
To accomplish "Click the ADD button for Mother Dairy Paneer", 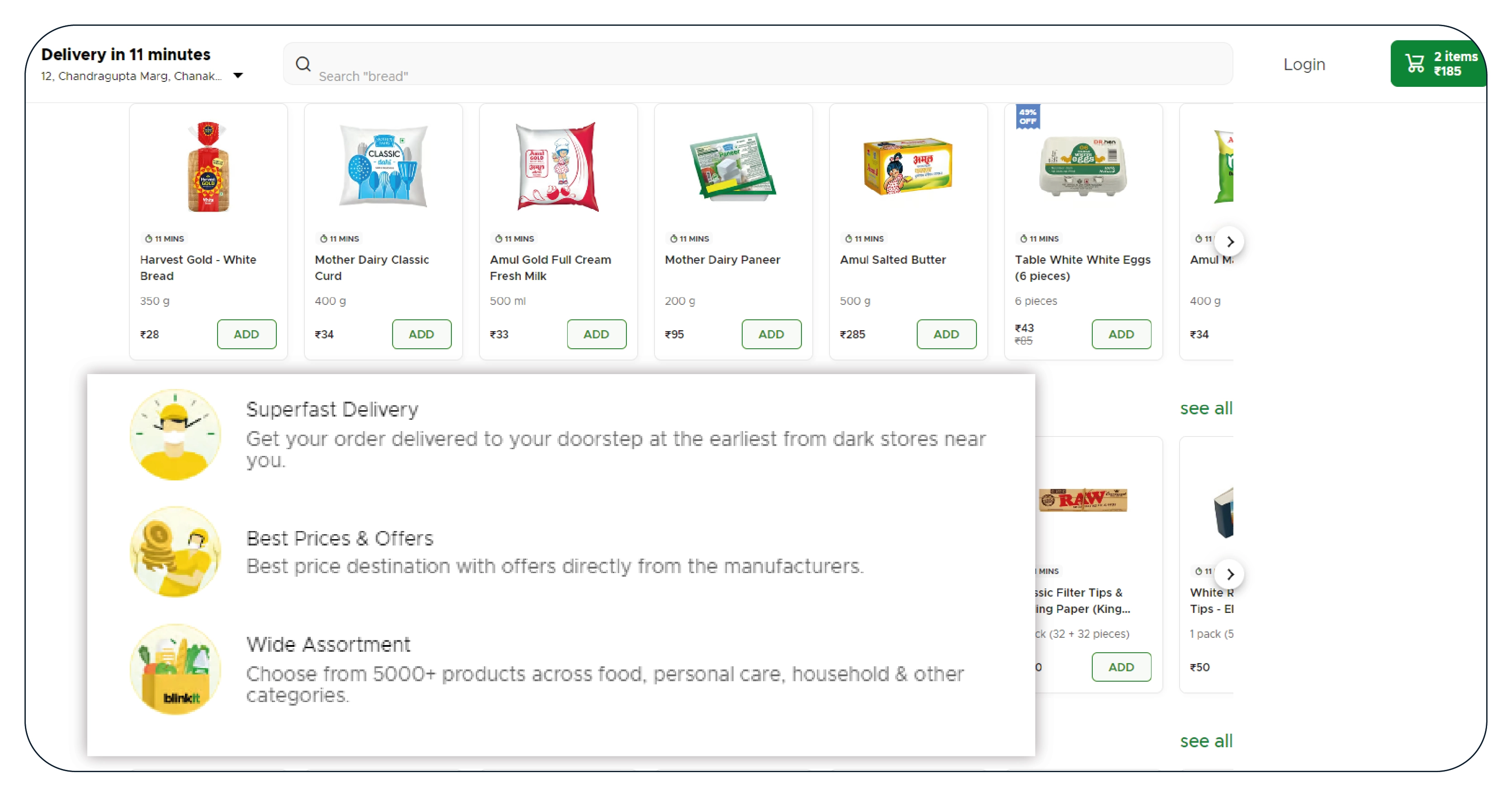I will [771, 334].
